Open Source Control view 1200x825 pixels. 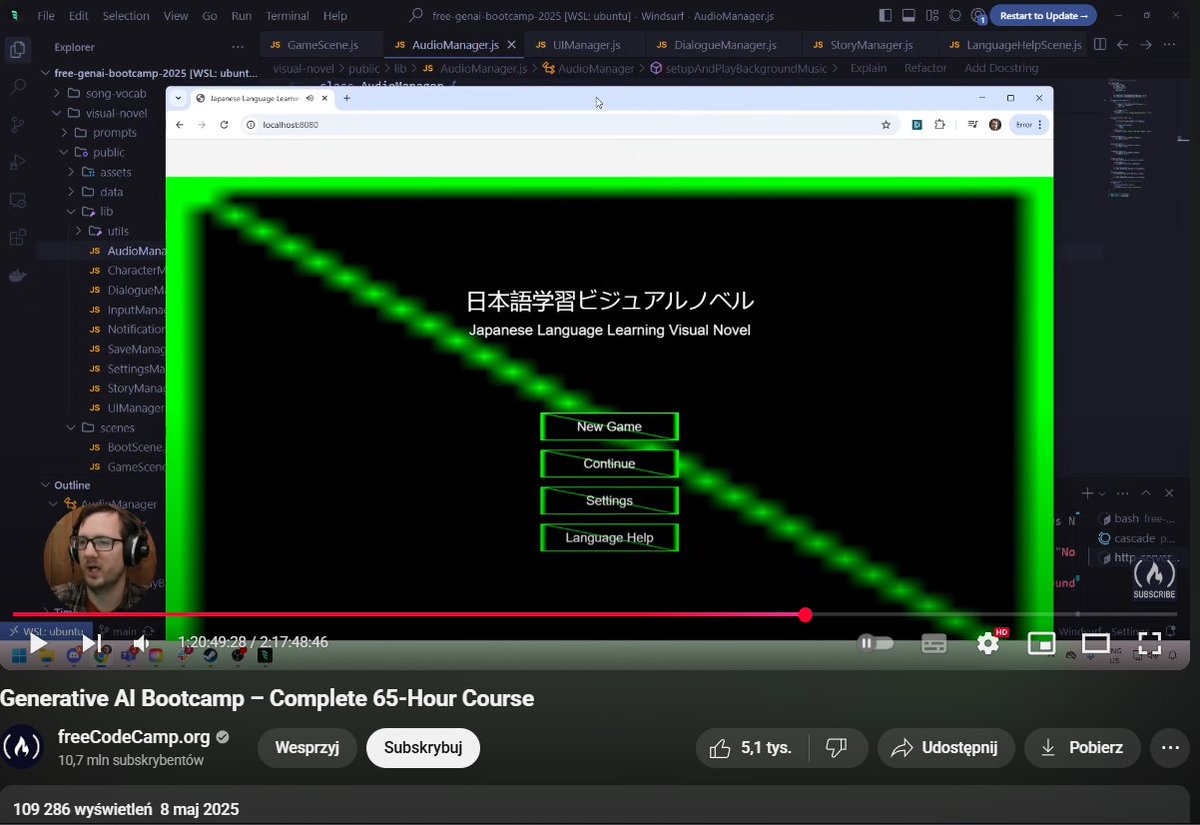point(17,125)
